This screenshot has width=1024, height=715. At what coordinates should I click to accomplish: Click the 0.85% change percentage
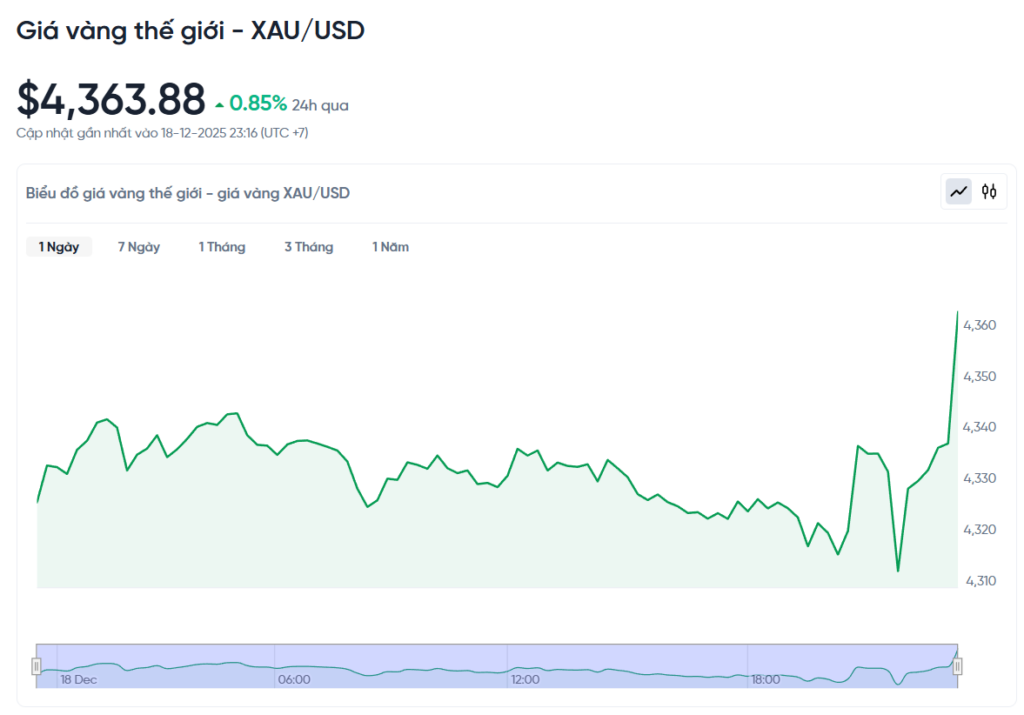pyautogui.click(x=258, y=103)
